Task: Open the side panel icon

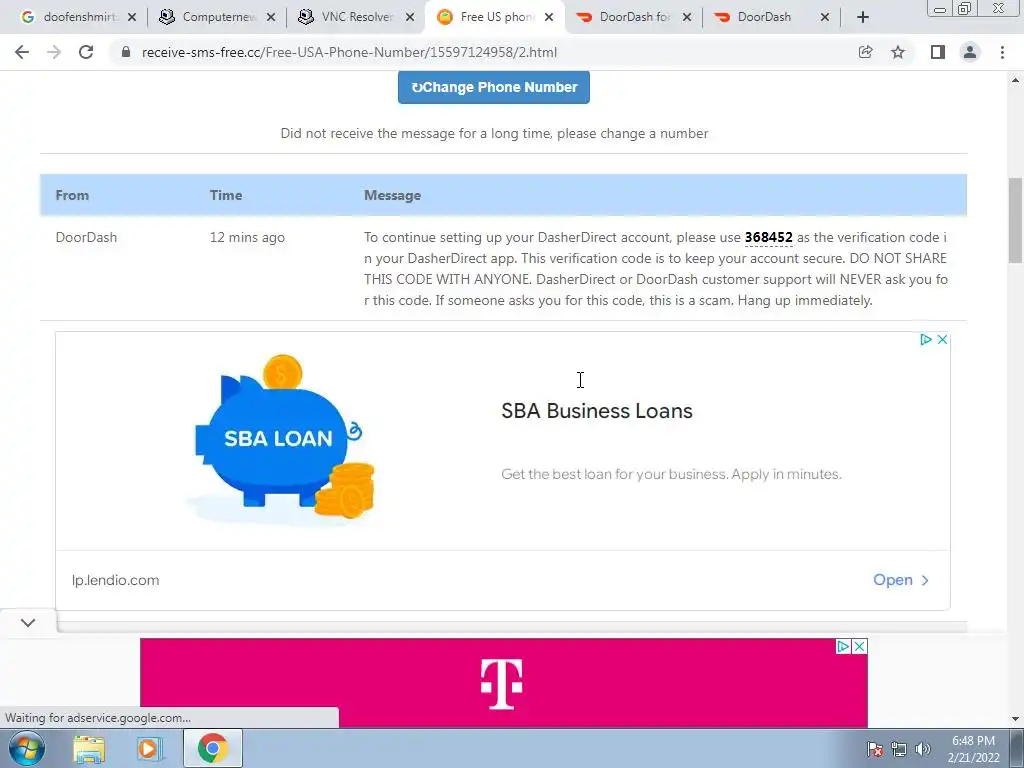Action: pyautogui.click(x=938, y=52)
